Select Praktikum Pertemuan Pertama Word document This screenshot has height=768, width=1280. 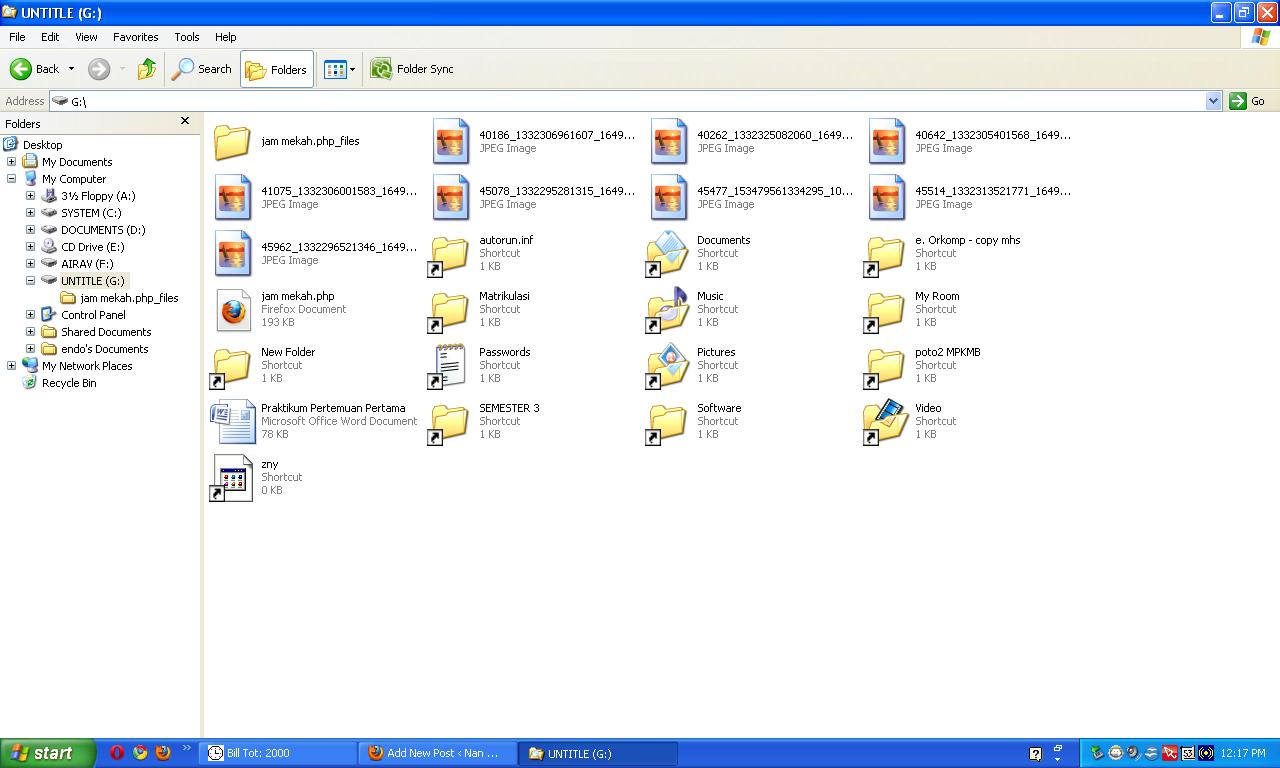(232, 421)
